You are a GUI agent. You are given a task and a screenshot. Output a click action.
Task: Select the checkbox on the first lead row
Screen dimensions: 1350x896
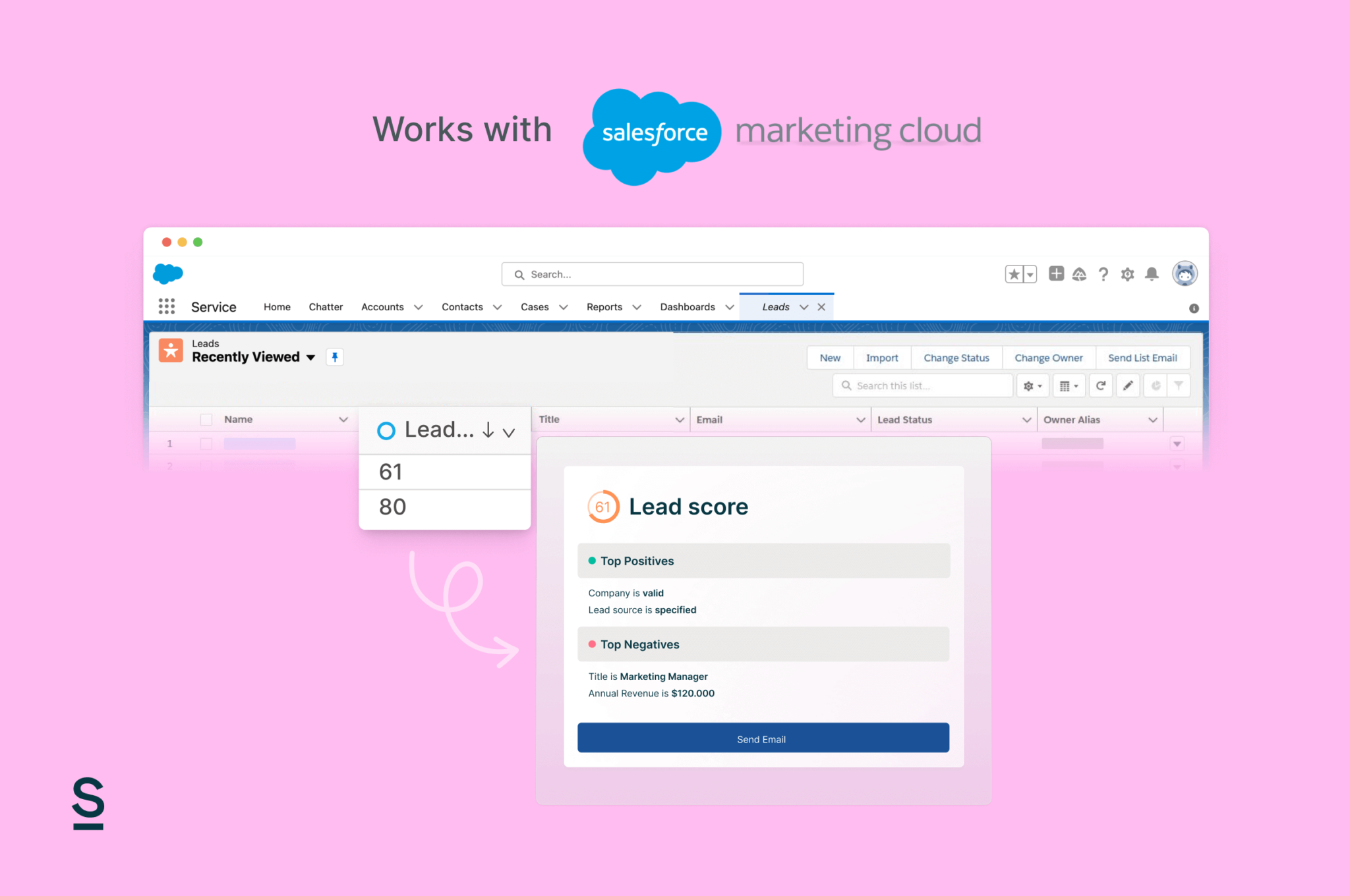206,443
